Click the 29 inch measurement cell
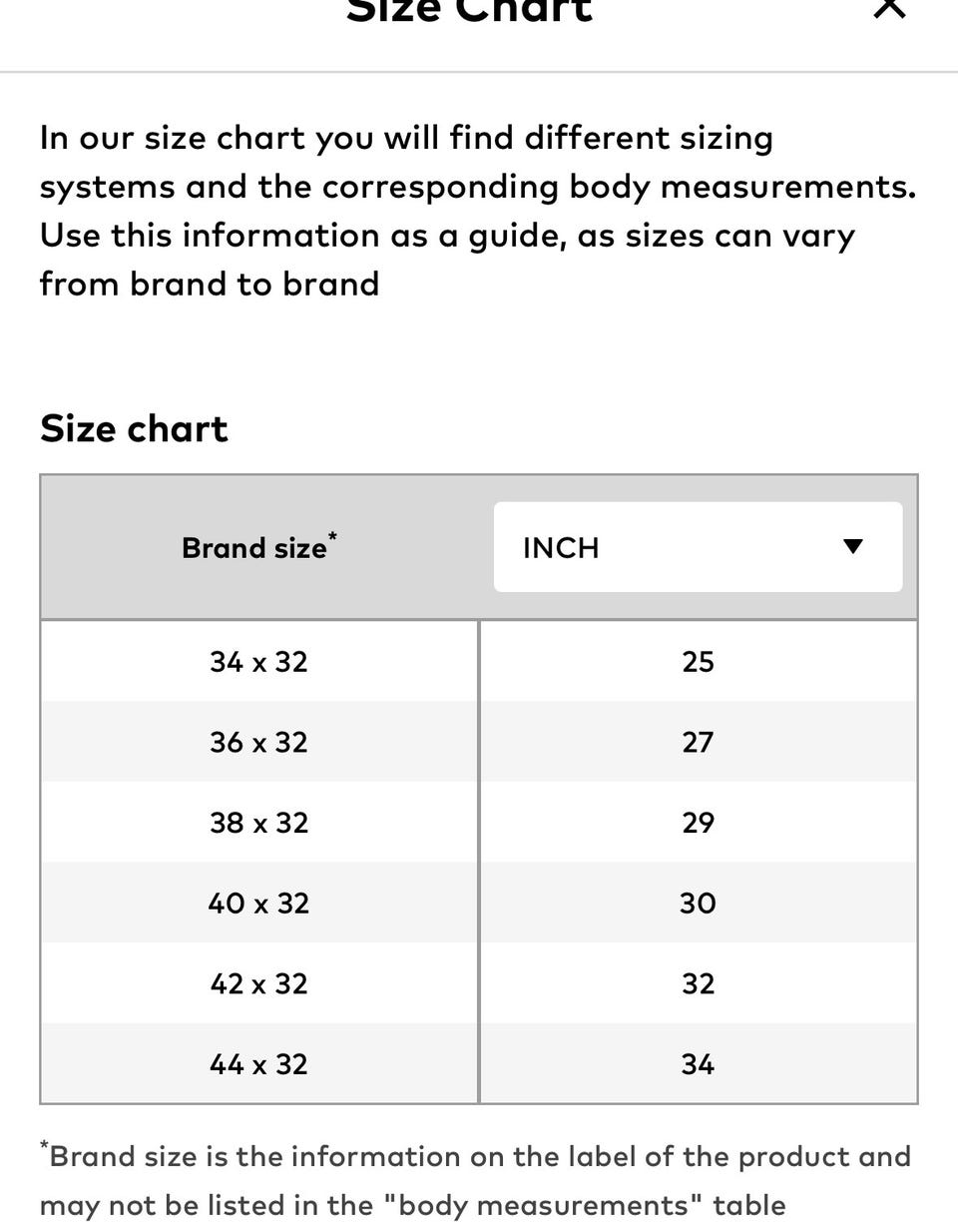 698,823
